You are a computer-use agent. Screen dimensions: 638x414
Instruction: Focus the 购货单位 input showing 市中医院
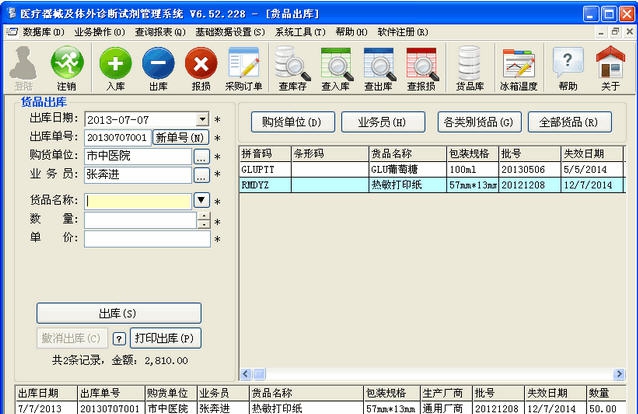point(138,156)
